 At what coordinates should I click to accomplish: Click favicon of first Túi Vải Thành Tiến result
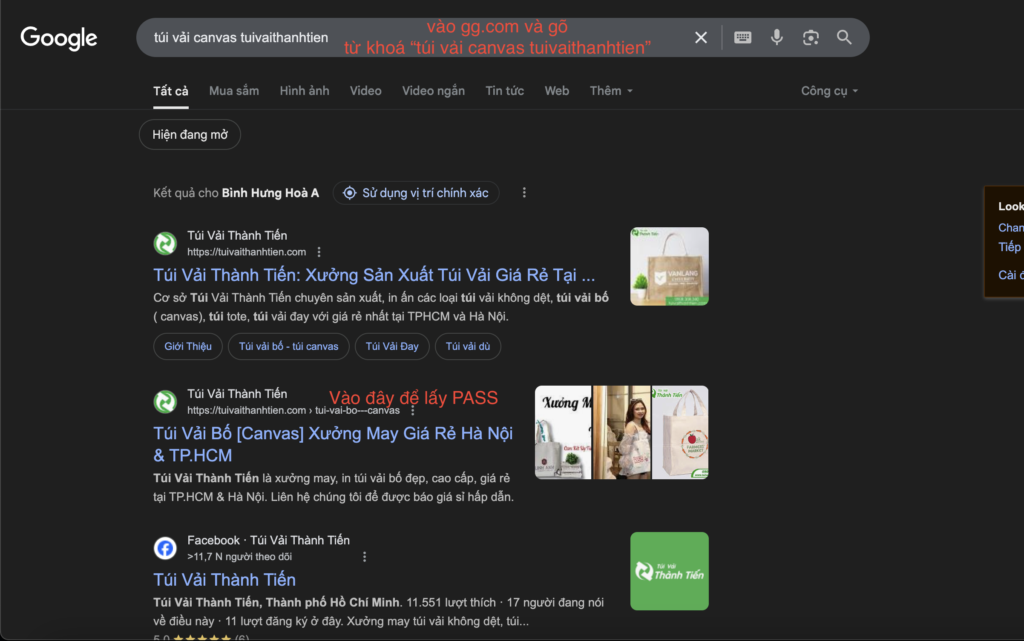coord(165,243)
